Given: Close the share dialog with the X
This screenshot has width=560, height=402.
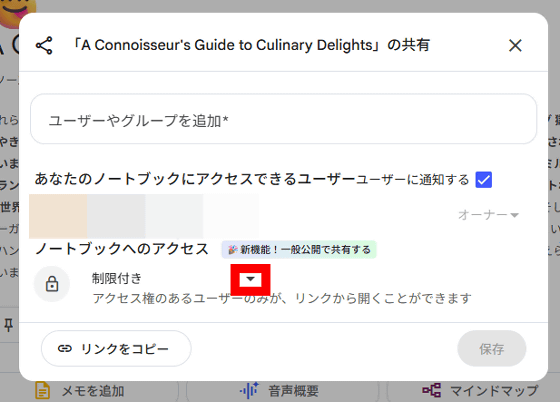Looking at the screenshot, I should [x=515, y=46].
